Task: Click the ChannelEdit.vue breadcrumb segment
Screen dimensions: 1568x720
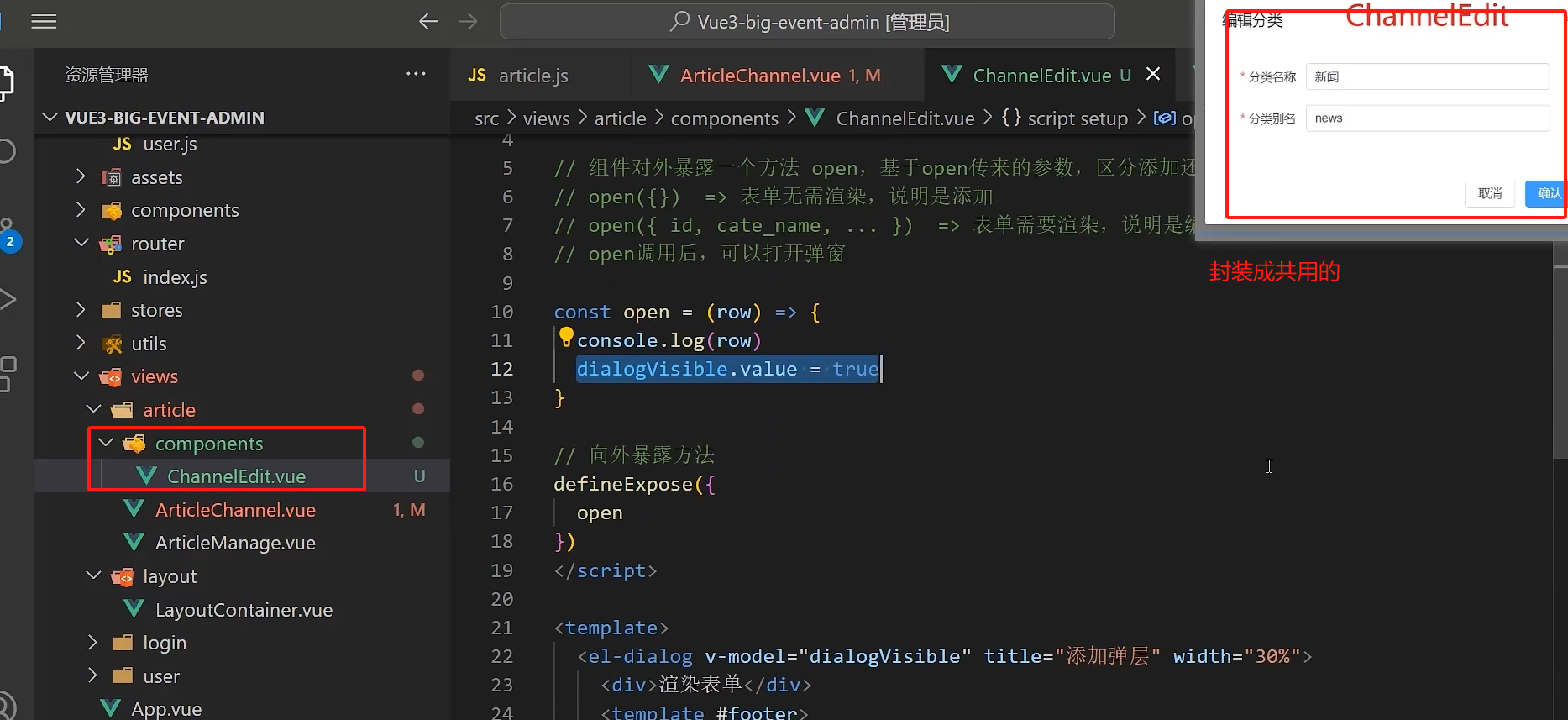Action: (905, 118)
